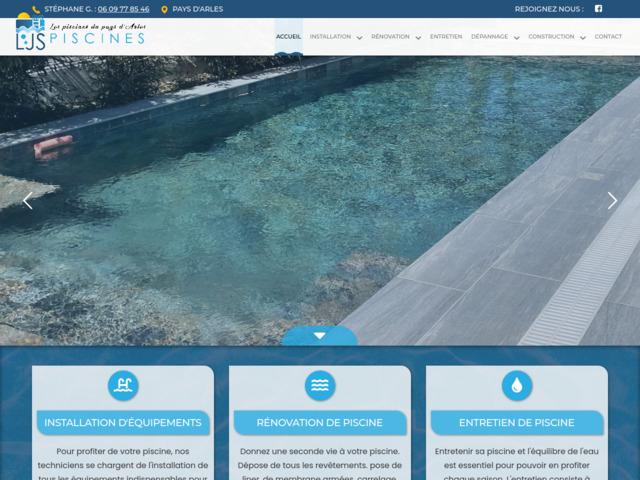This screenshot has height=480, width=640.
Task: Expand the Installation dropdown menu
Action: tap(335, 36)
